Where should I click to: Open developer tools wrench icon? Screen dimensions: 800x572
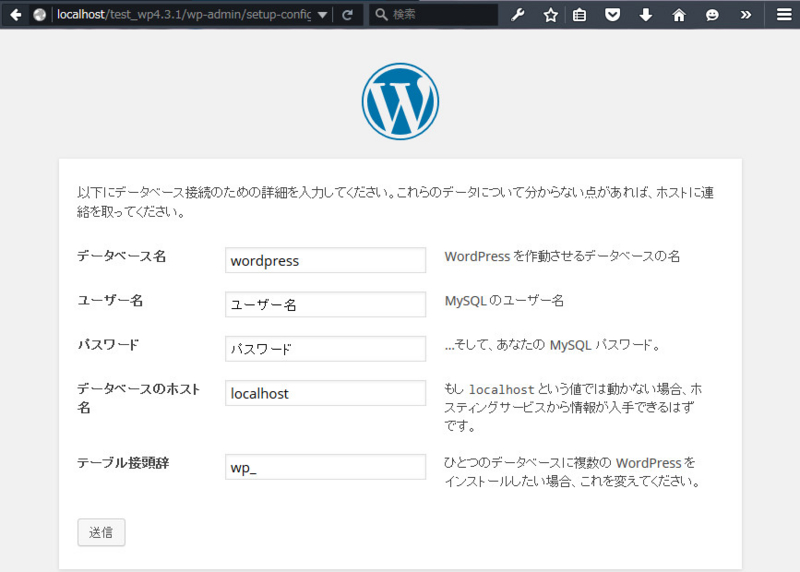pyautogui.click(x=518, y=15)
